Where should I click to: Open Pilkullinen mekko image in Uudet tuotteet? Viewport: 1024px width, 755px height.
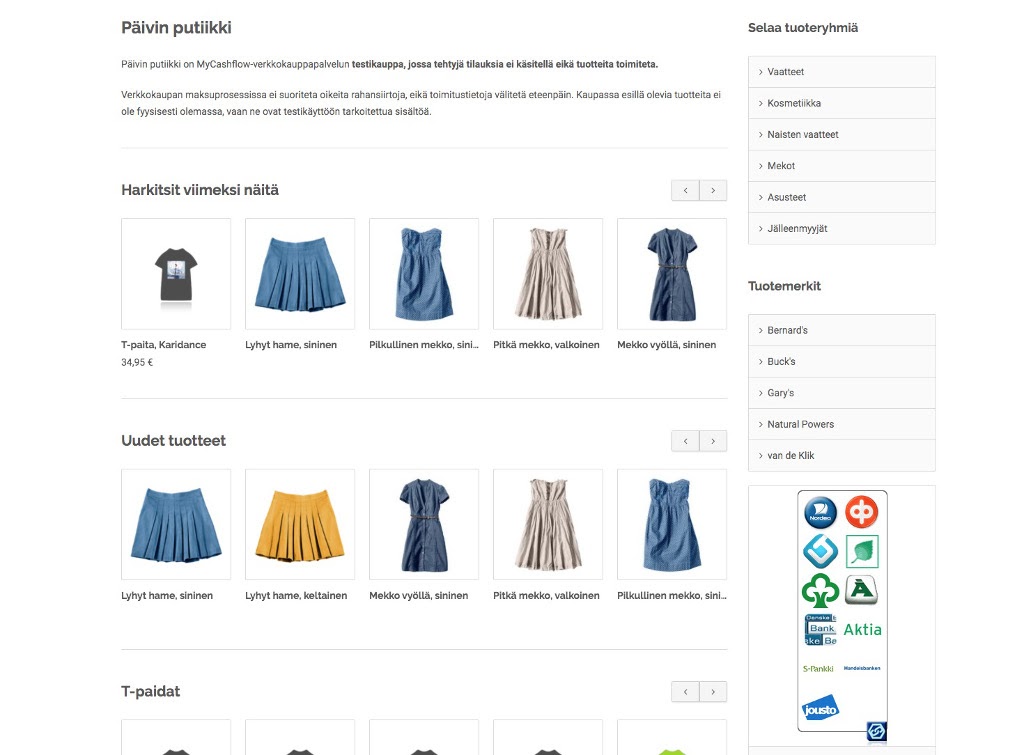click(x=672, y=524)
